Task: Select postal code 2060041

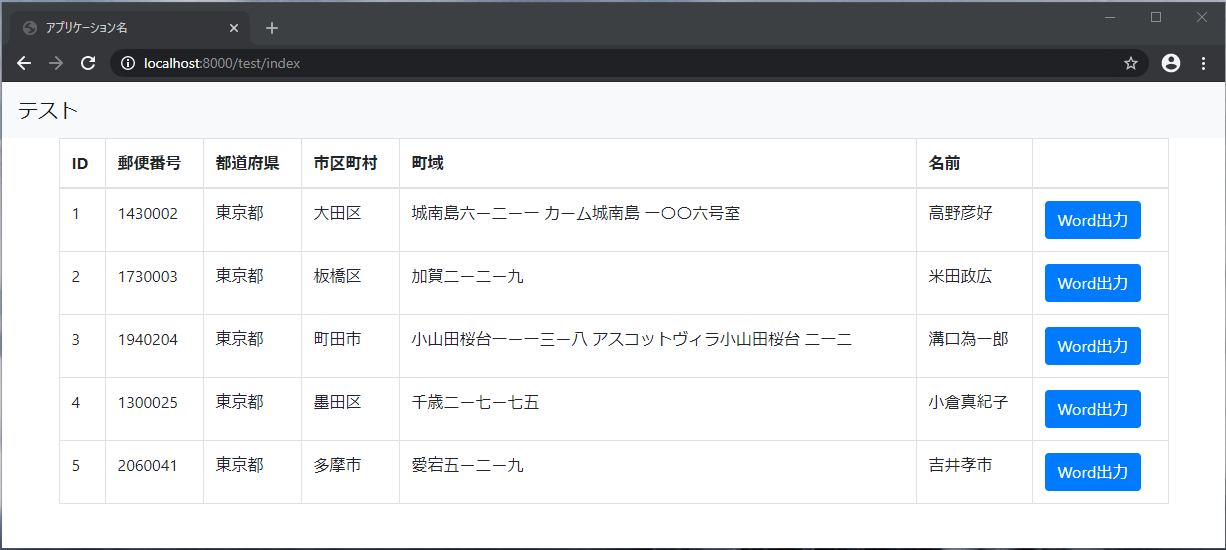Action: point(148,465)
